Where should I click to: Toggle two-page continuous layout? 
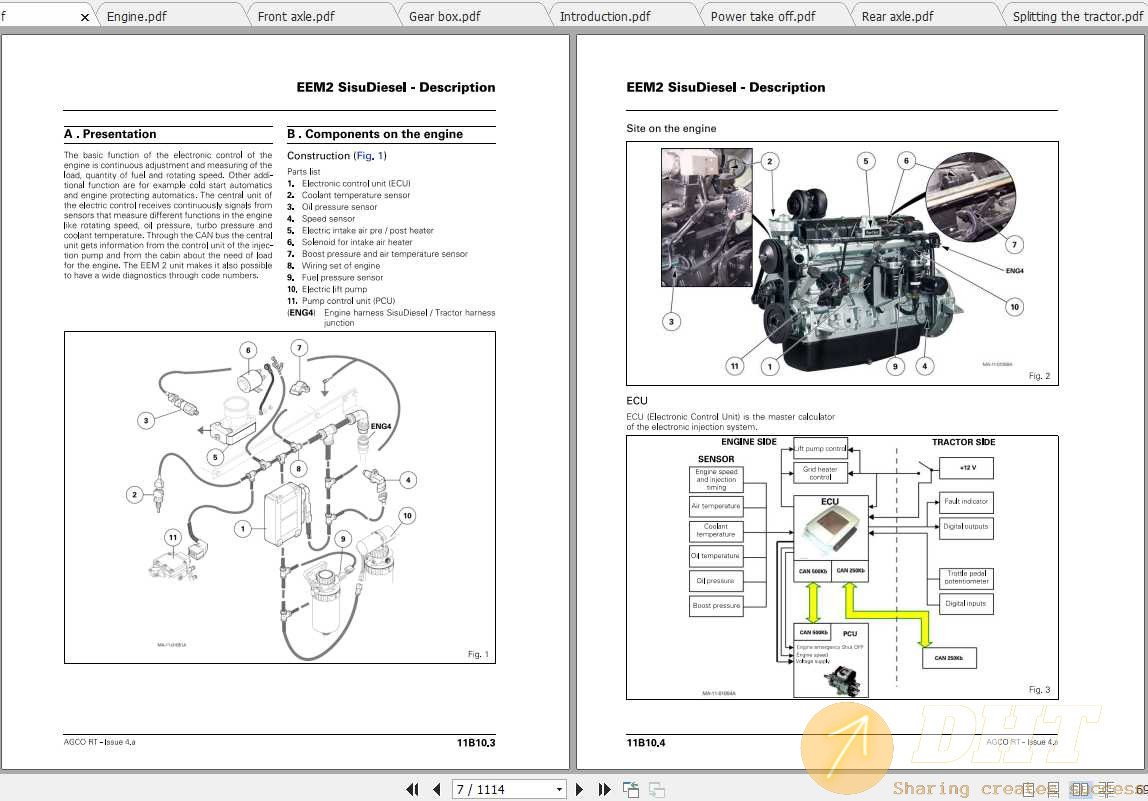pos(1106,789)
